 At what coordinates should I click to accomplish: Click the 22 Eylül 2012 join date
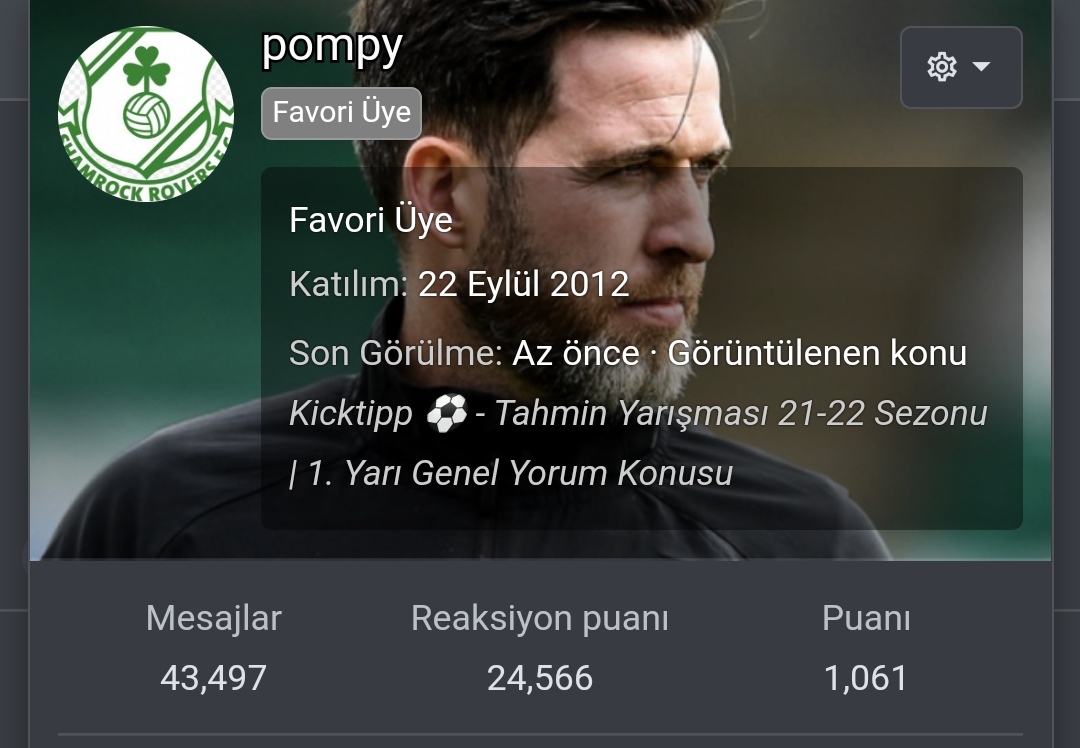point(523,284)
